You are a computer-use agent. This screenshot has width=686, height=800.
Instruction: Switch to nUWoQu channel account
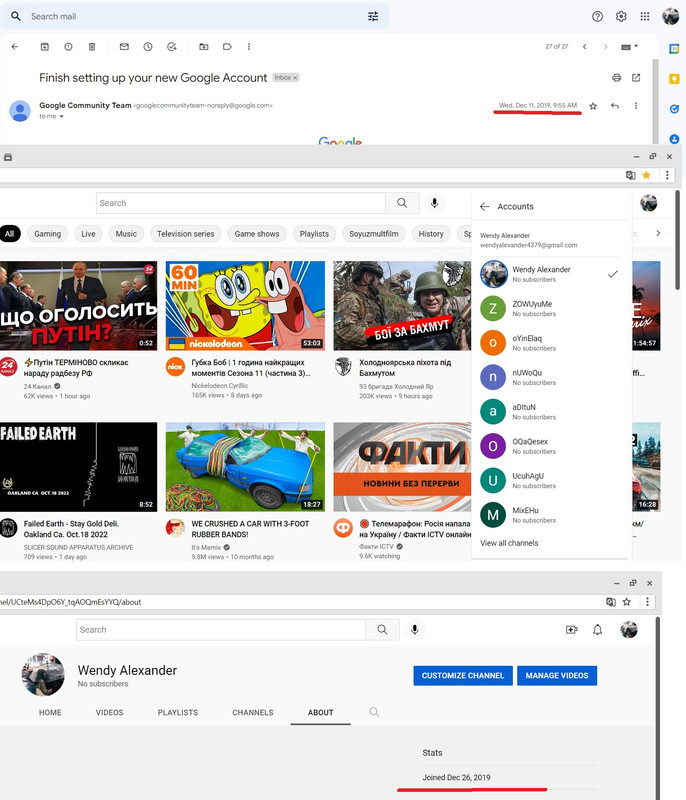point(551,377)
